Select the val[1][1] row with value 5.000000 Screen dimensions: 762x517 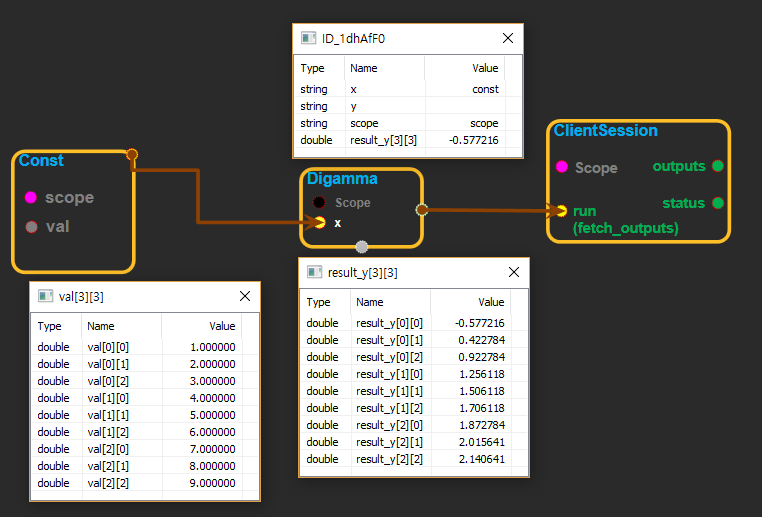coord(140,415)
